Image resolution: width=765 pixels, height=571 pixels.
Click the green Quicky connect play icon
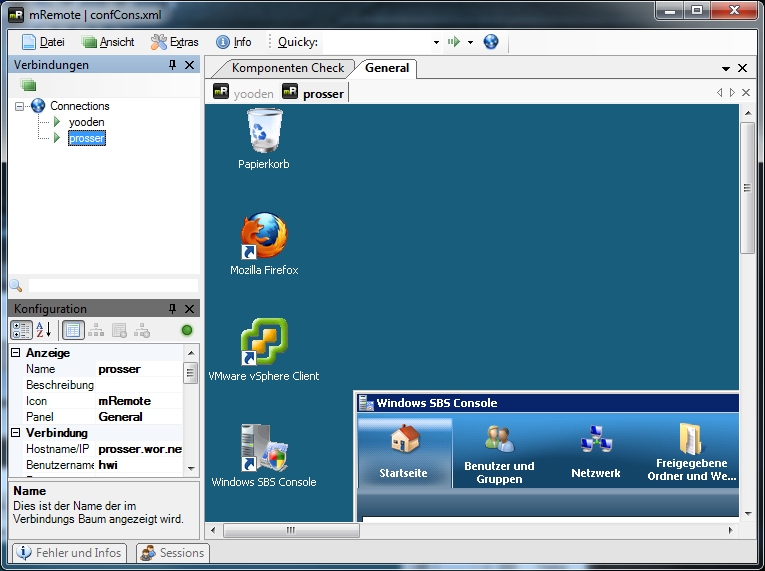pyautogui.click(x=454, y=42)
